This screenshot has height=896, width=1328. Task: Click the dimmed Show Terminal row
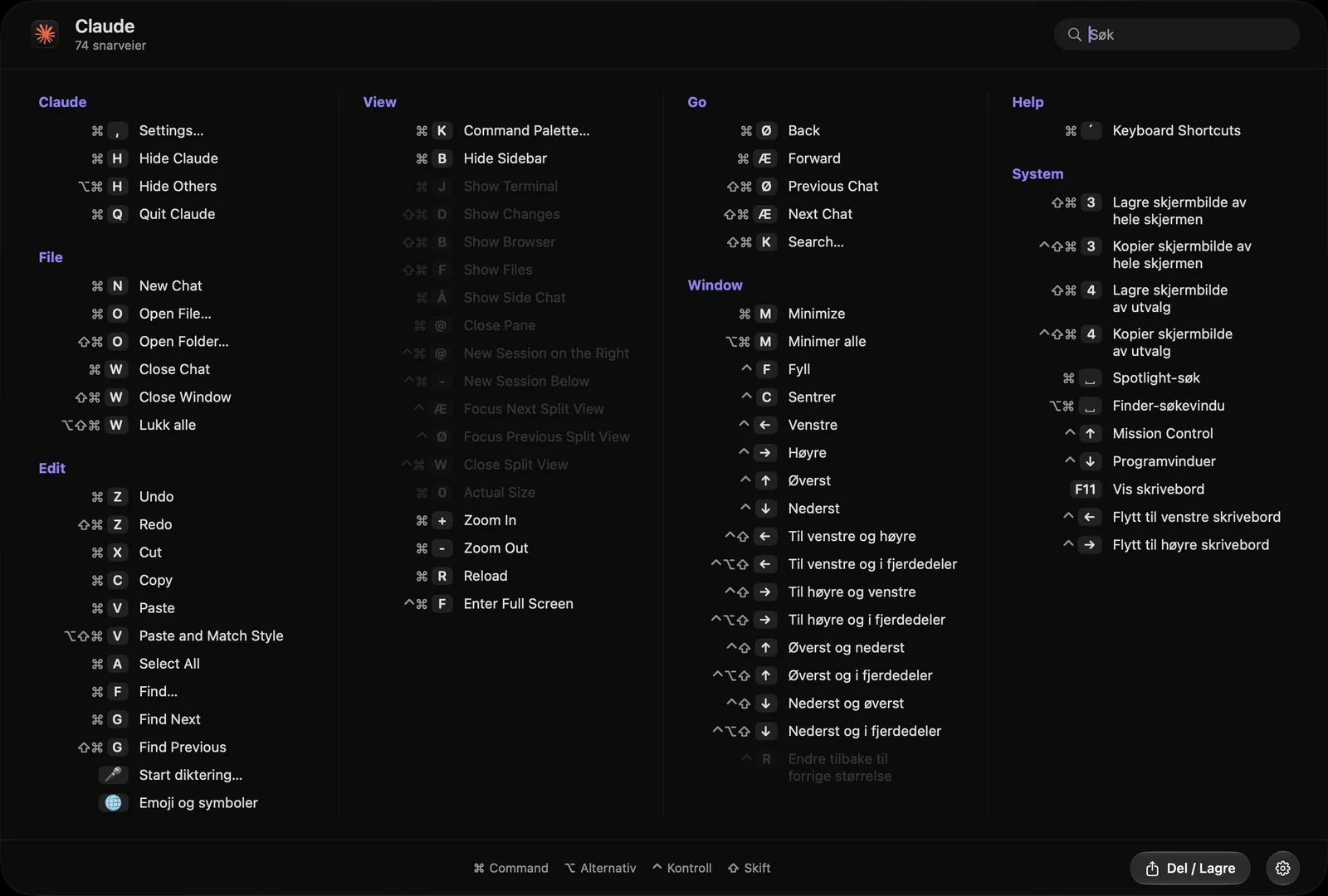[x=486, y=187]
